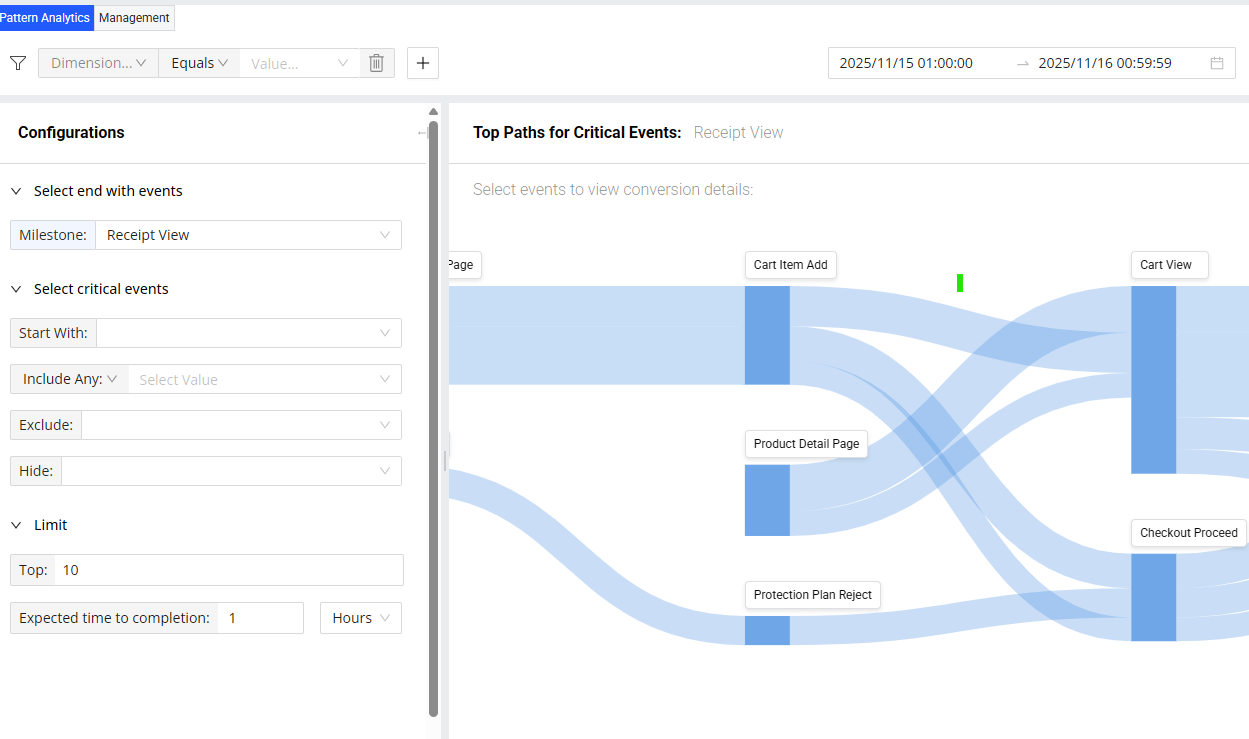Click the filter funnel icon
Image resolution: width=1249 pixels, height=739 pixels.
pyautogui.click(x=17, y=63)
